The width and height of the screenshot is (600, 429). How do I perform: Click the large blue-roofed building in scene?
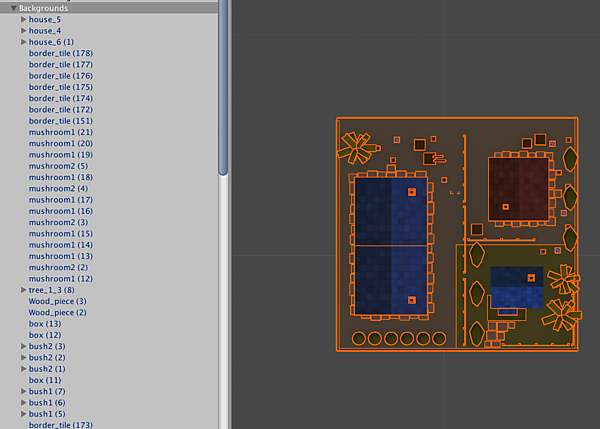tap(390, 245)
